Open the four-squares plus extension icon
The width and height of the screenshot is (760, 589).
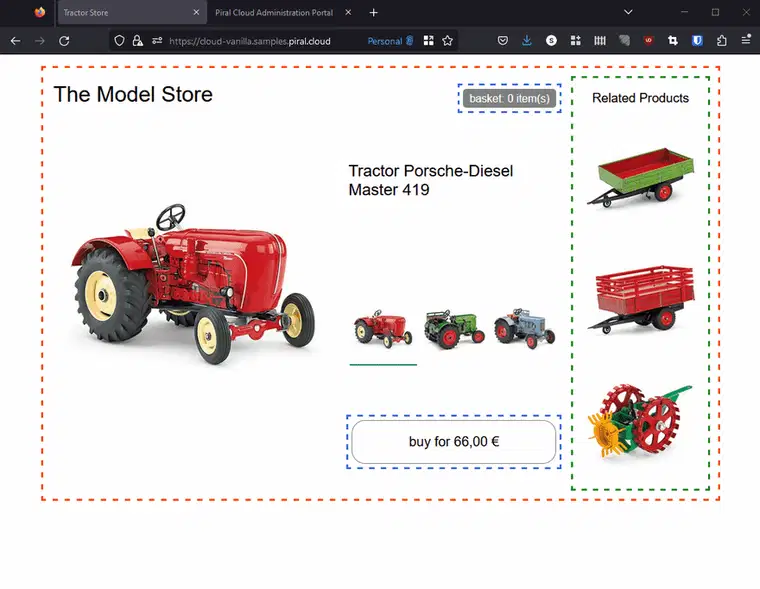click(575, 41)
